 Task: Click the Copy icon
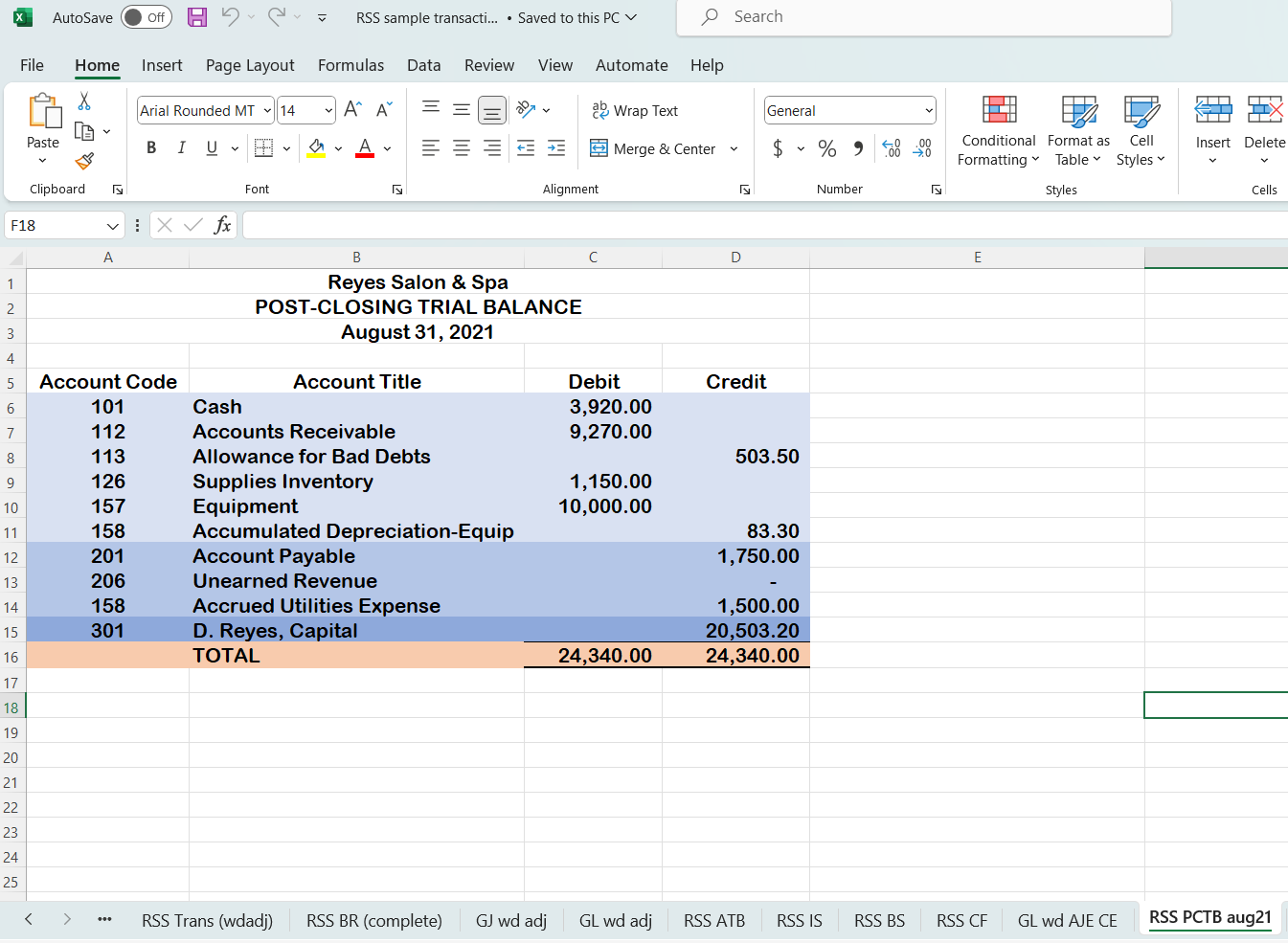(84, 131)
